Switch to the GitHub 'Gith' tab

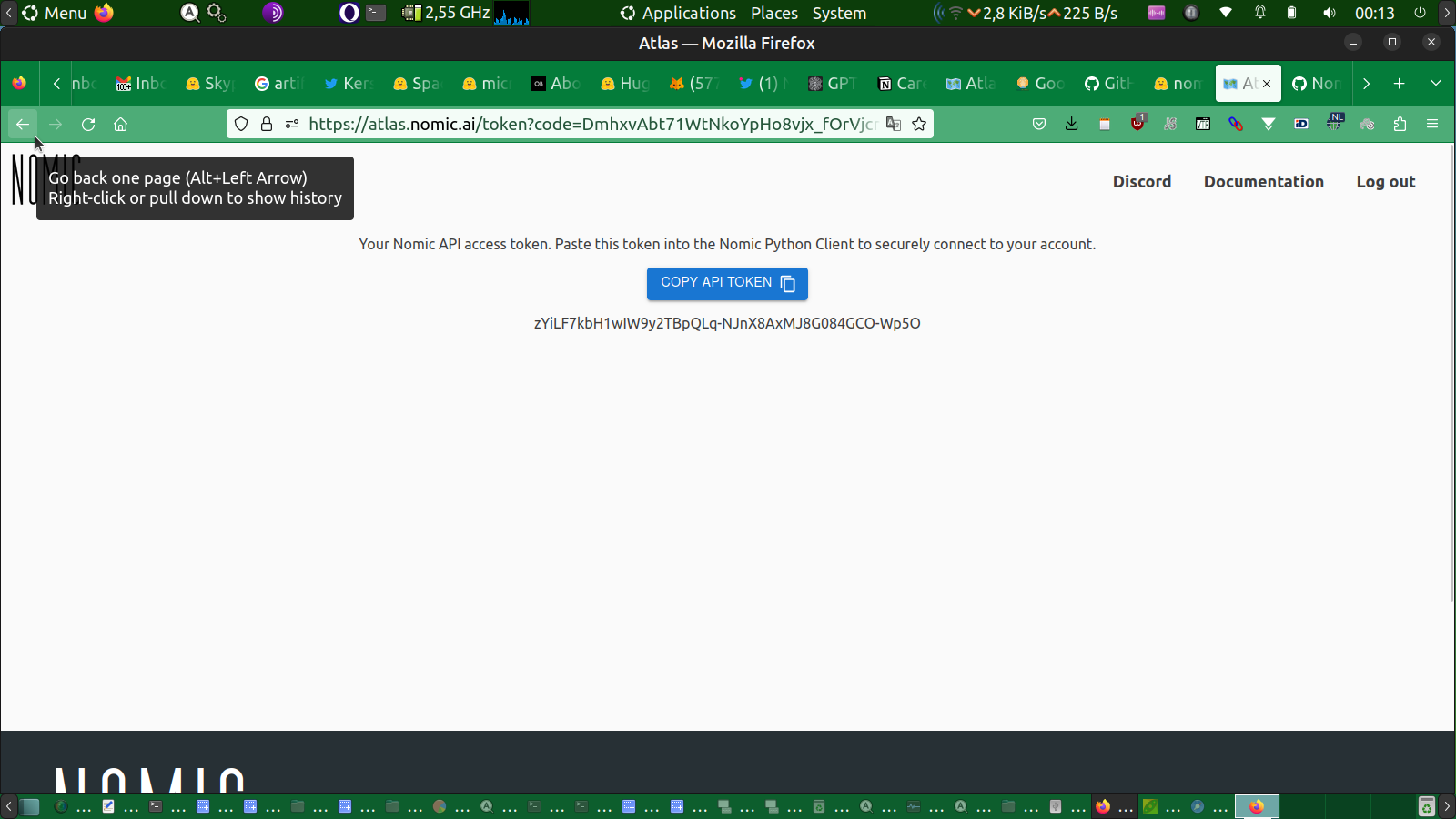1108,84
